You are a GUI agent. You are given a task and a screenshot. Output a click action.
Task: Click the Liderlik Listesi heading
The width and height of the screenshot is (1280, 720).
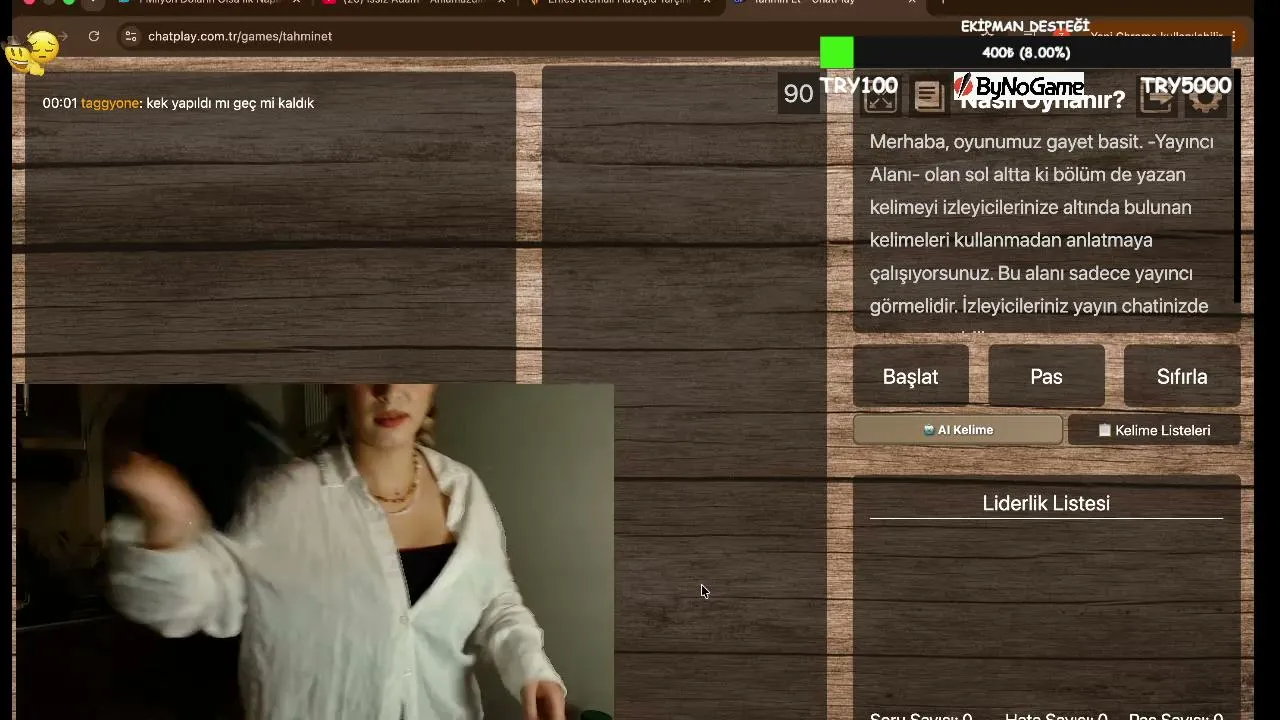[x=1046, y=503]
